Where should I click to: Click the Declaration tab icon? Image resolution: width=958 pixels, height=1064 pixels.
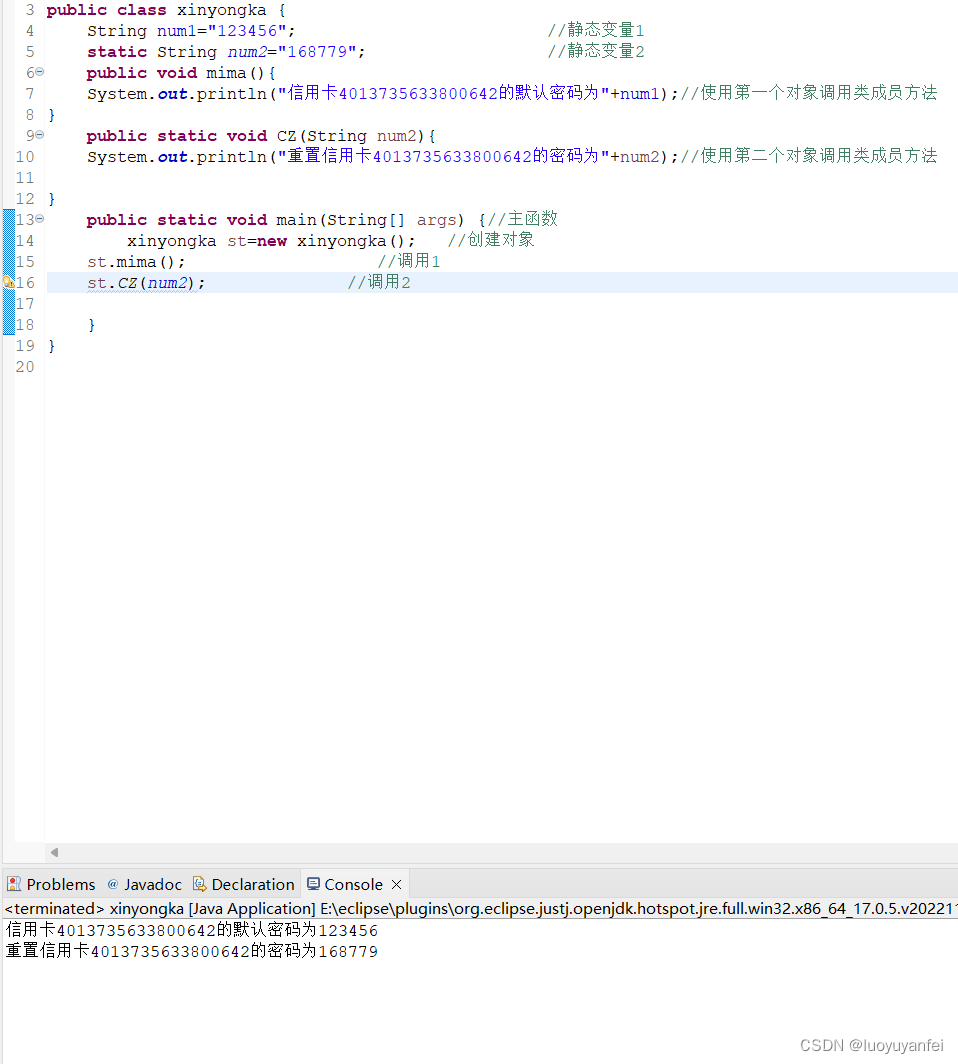tap(199, 884)
